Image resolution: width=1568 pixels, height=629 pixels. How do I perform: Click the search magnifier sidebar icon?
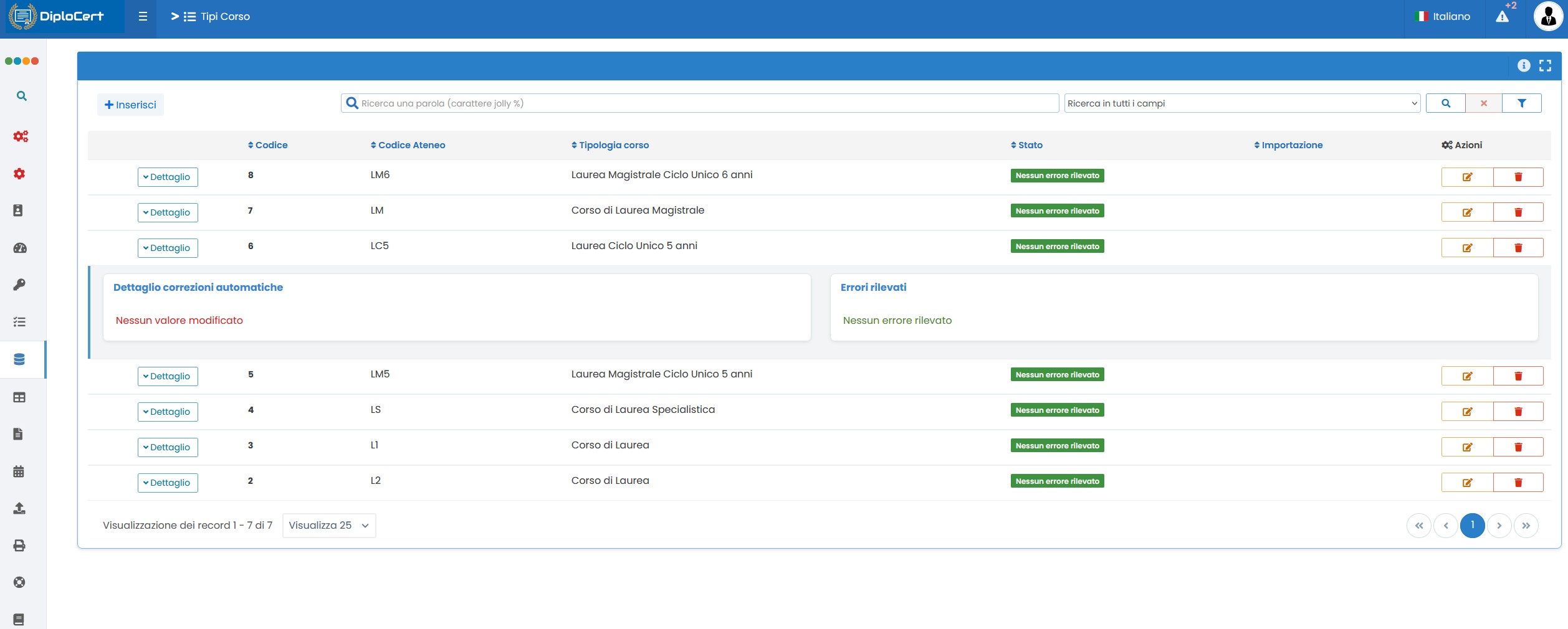tap(22, 96)
